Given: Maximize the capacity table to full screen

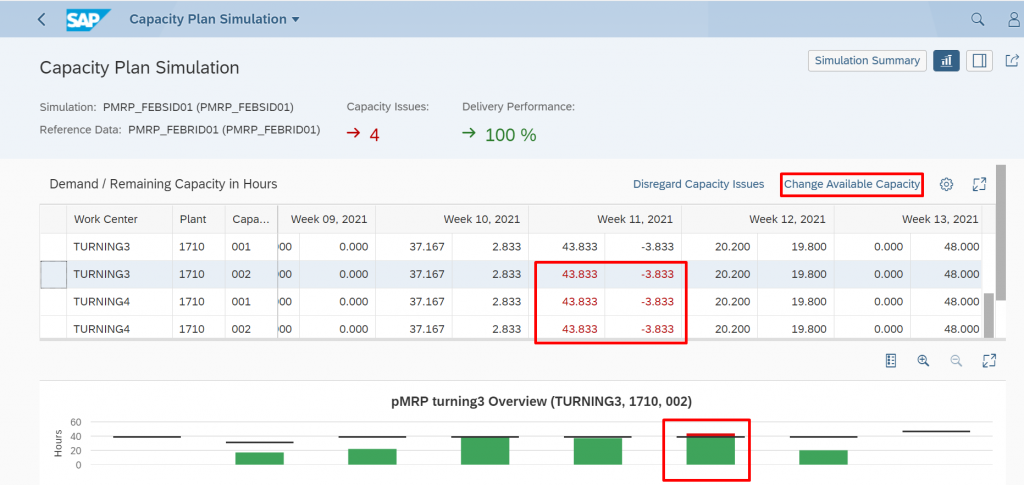Looking at the screenshot, I should click(978, 185).
